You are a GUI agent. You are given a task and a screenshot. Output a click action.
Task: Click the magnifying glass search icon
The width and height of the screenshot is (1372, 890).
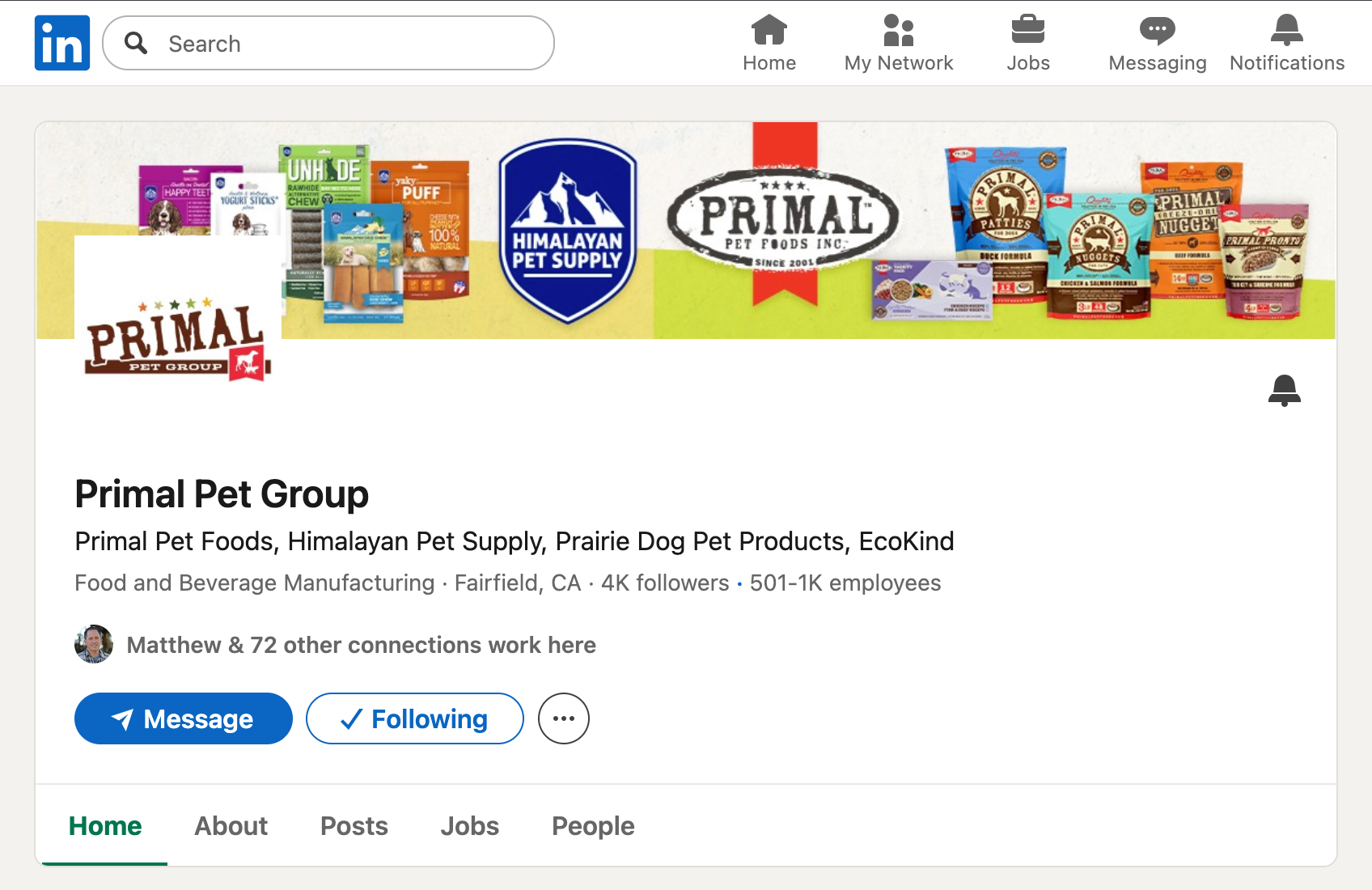click(137, 43)
